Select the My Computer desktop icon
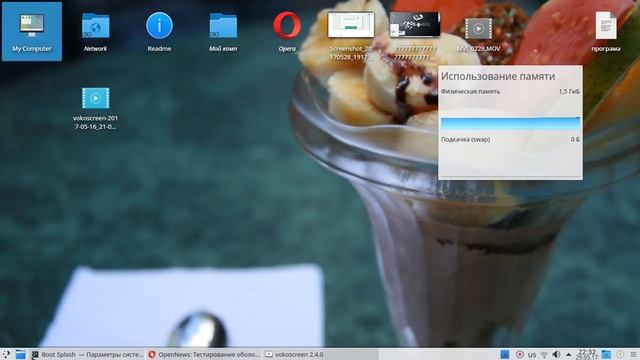The height and width of the screenshot is (360, 640). tap(32, 31)
